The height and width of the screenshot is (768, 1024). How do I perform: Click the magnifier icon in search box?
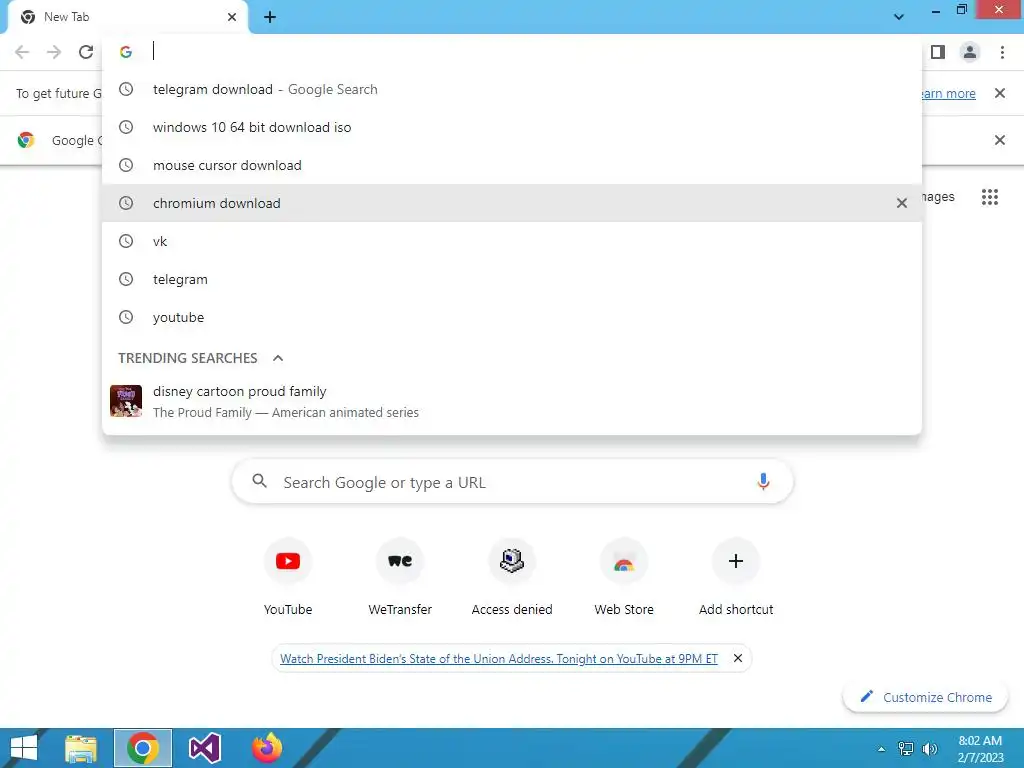pos(259,481)
